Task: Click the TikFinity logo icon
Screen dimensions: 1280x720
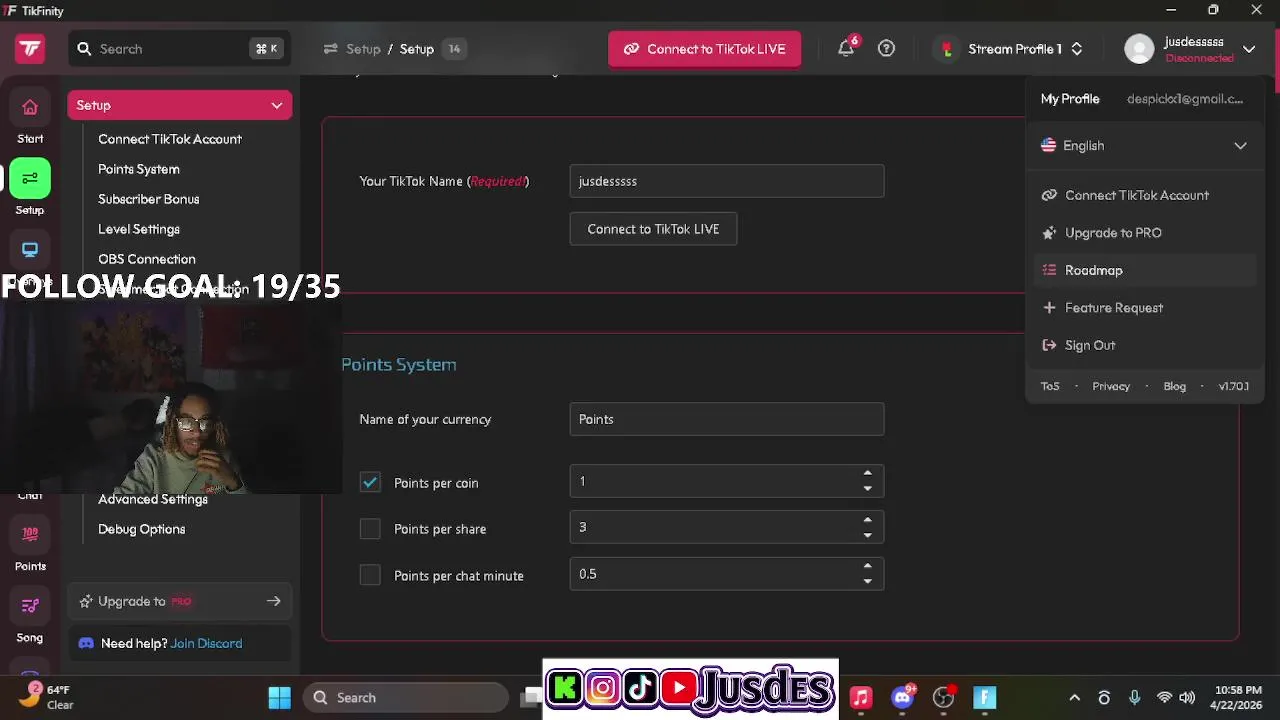Action: click(x=30, y=48)
